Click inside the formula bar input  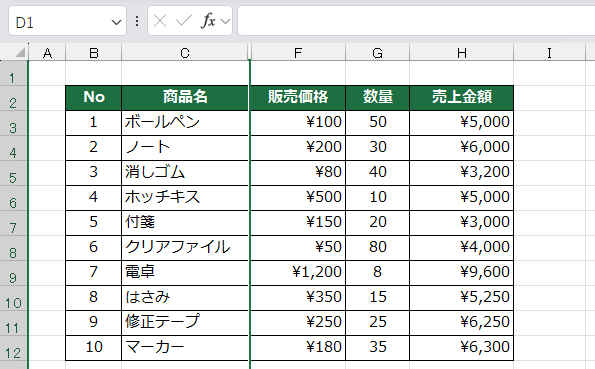[x=416, y=21]
